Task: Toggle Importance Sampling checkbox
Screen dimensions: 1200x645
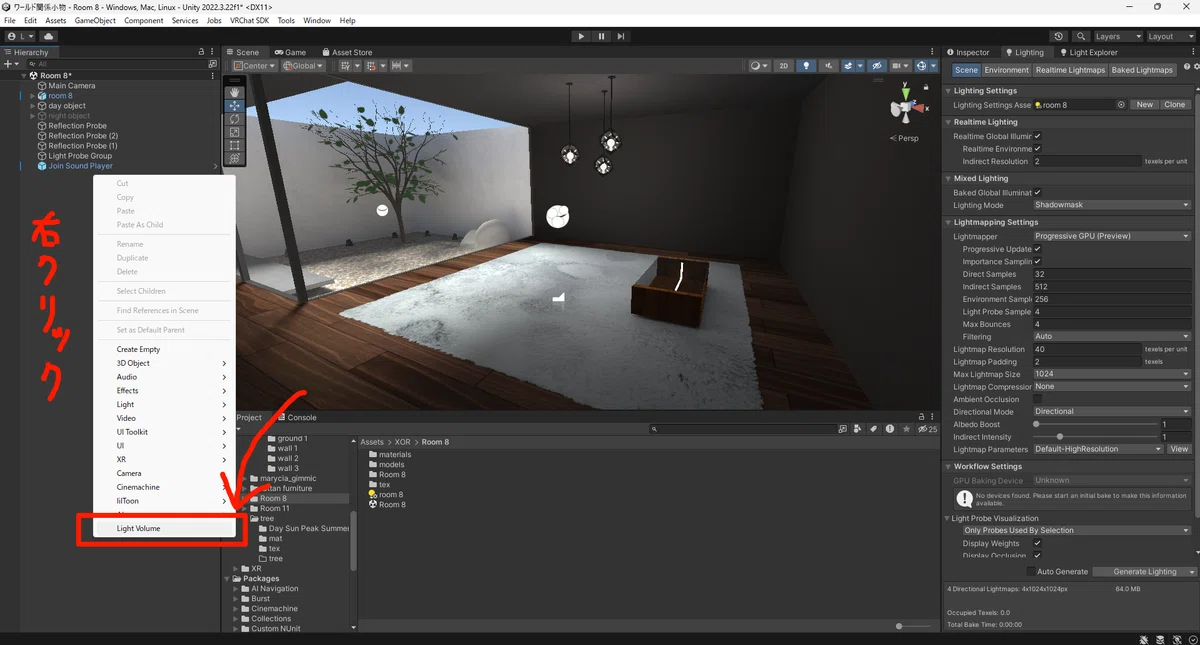Action: click(x=1038, y=261)
